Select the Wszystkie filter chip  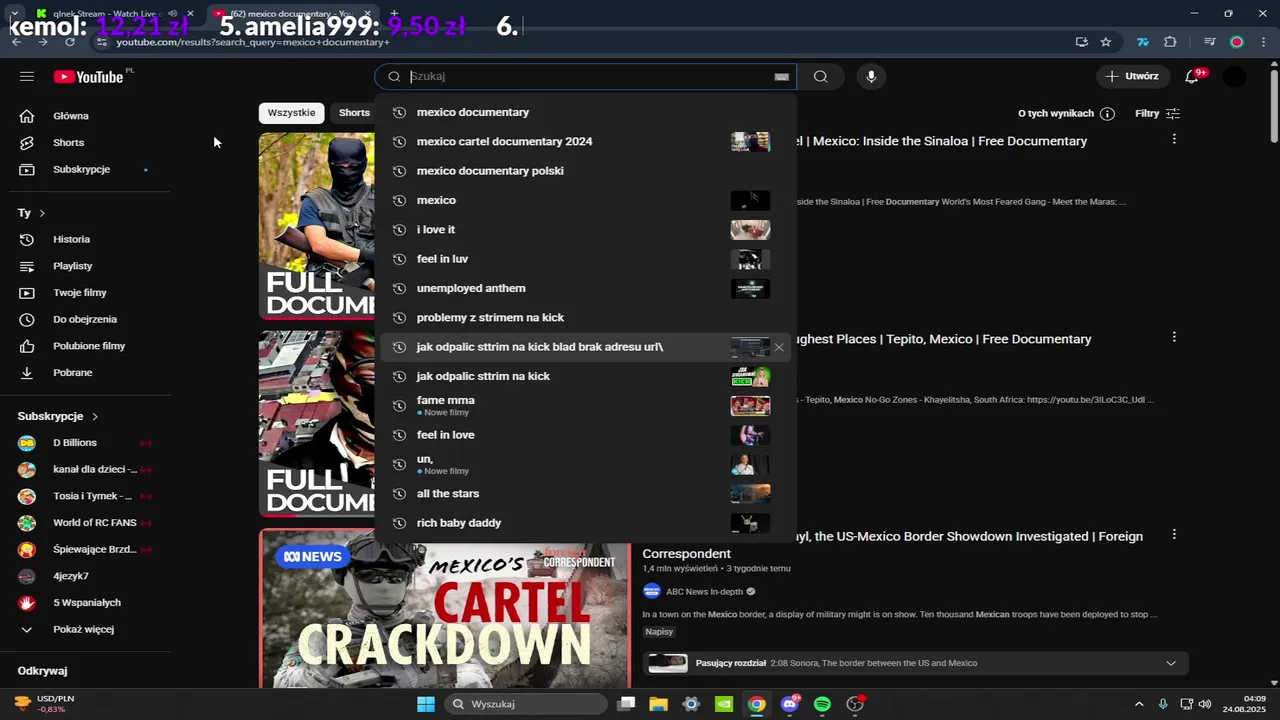coord(291,113)
